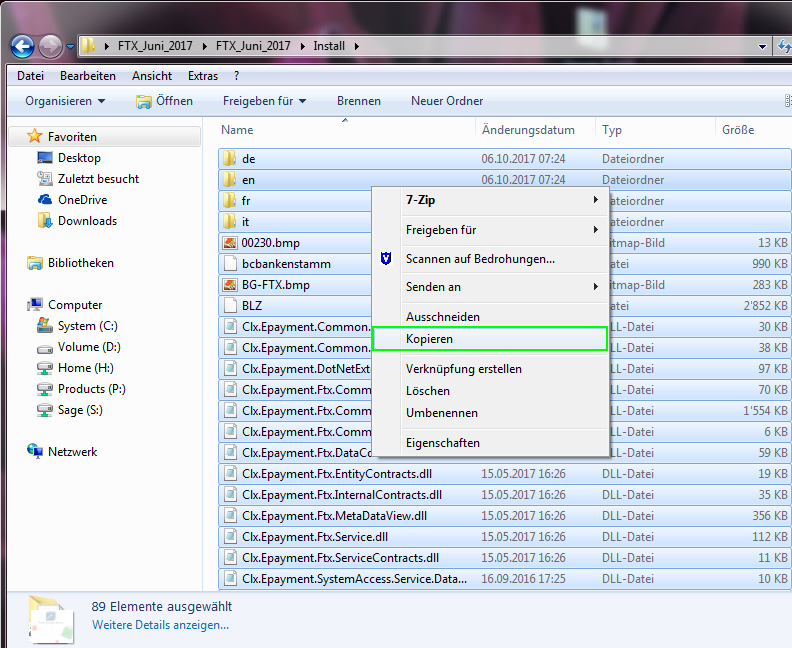Select the bcbankenstamm file icon

point(230,264)
